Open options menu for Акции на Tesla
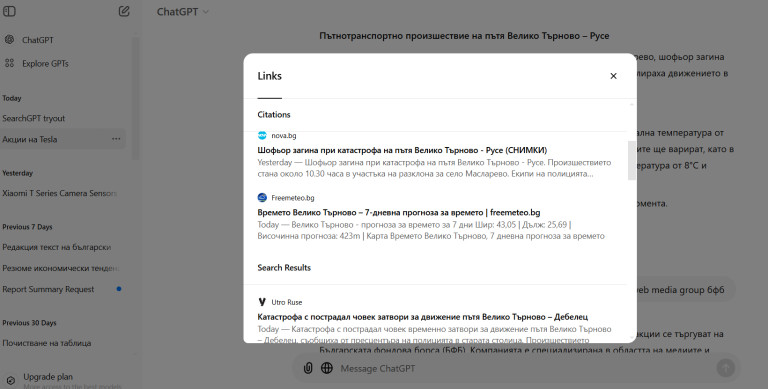This screenshot has width=768, height=389. [x=116, y=139]
